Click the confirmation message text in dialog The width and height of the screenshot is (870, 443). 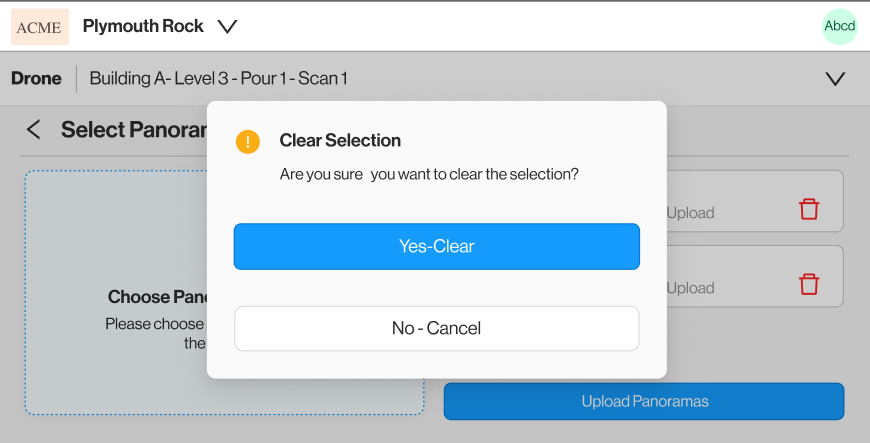(x=429, y=174)
